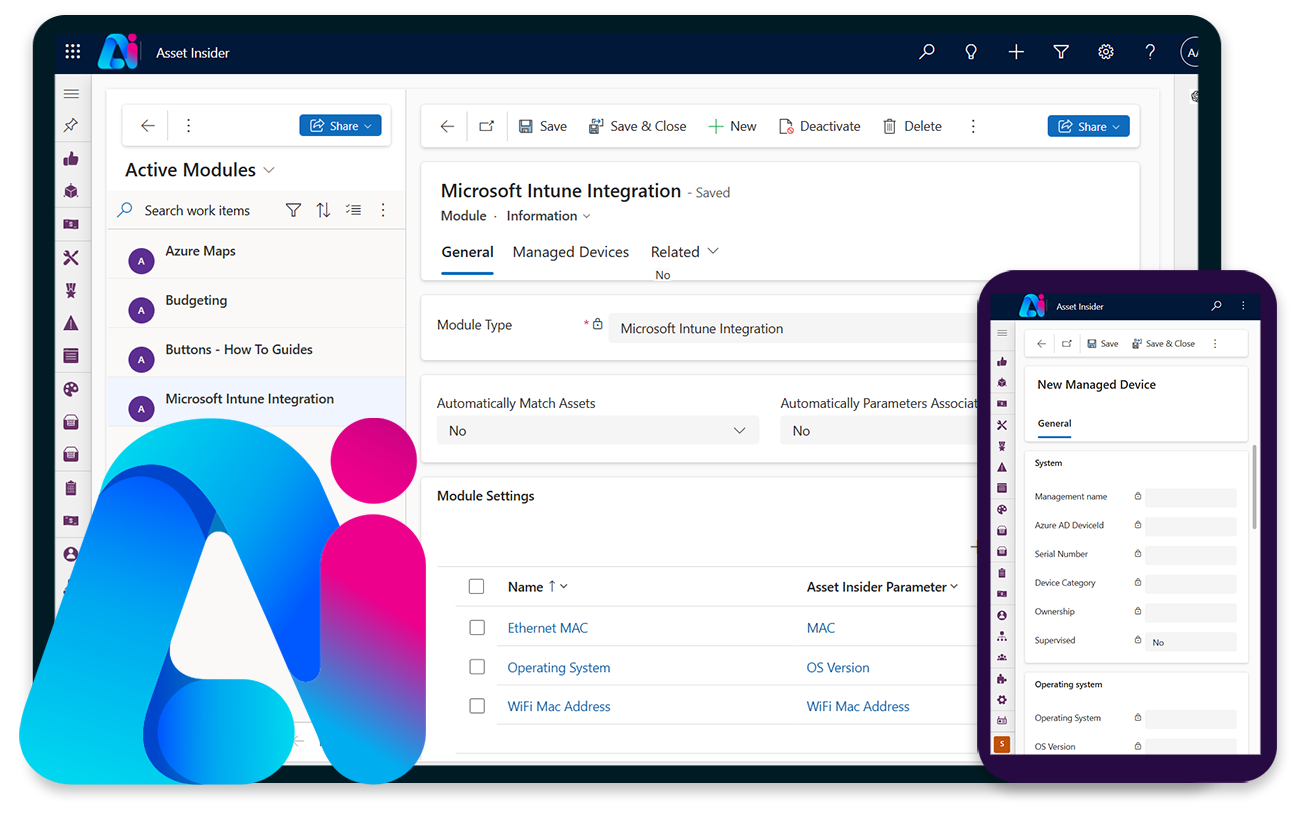The width and height of the screenshot is (1300, 829).
Task: Click the warning triangle in tablet sidebar
Action: click(71, 323)
